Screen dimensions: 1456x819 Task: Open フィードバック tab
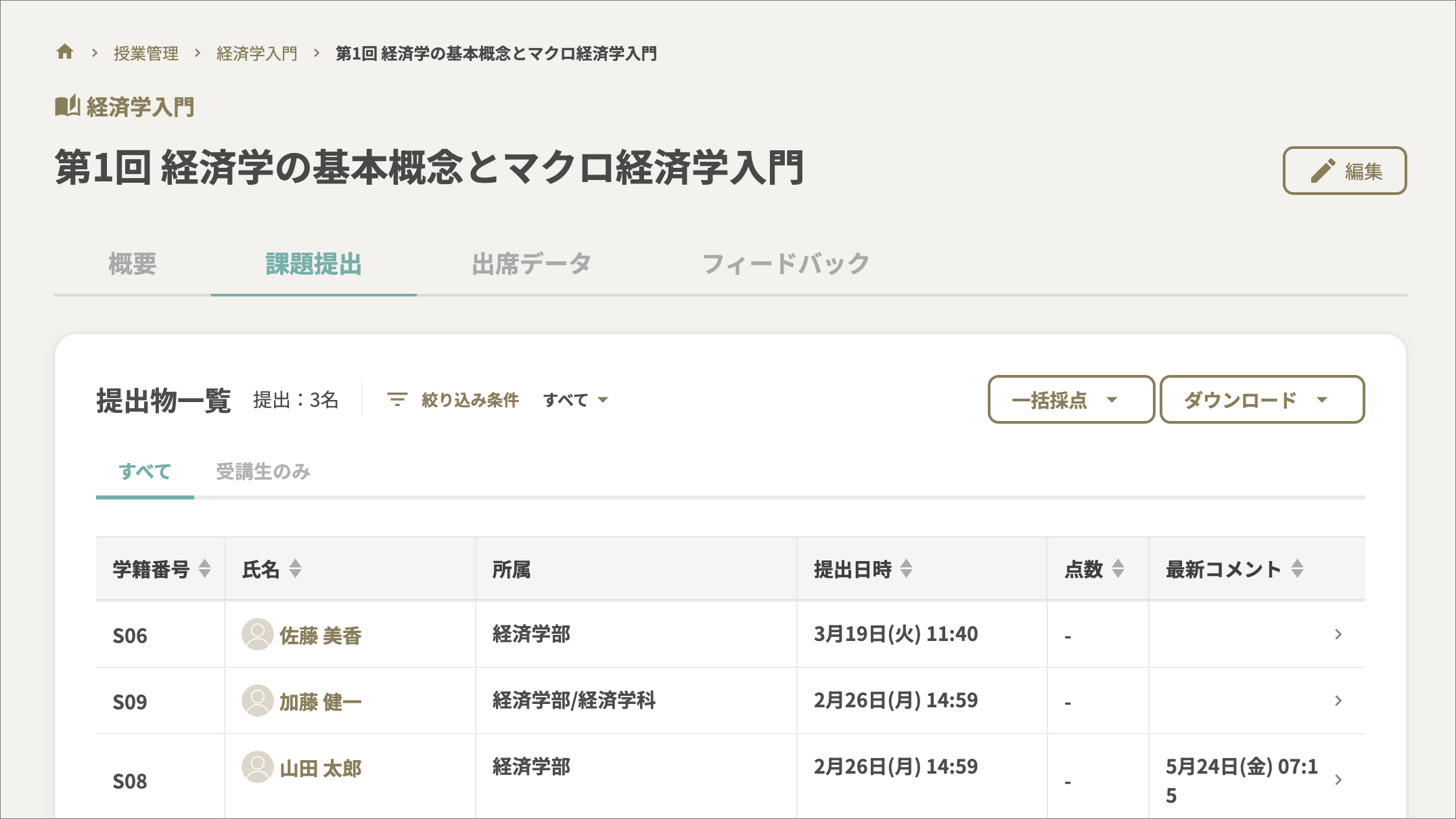pyautogui.click(x=786, y=264)
